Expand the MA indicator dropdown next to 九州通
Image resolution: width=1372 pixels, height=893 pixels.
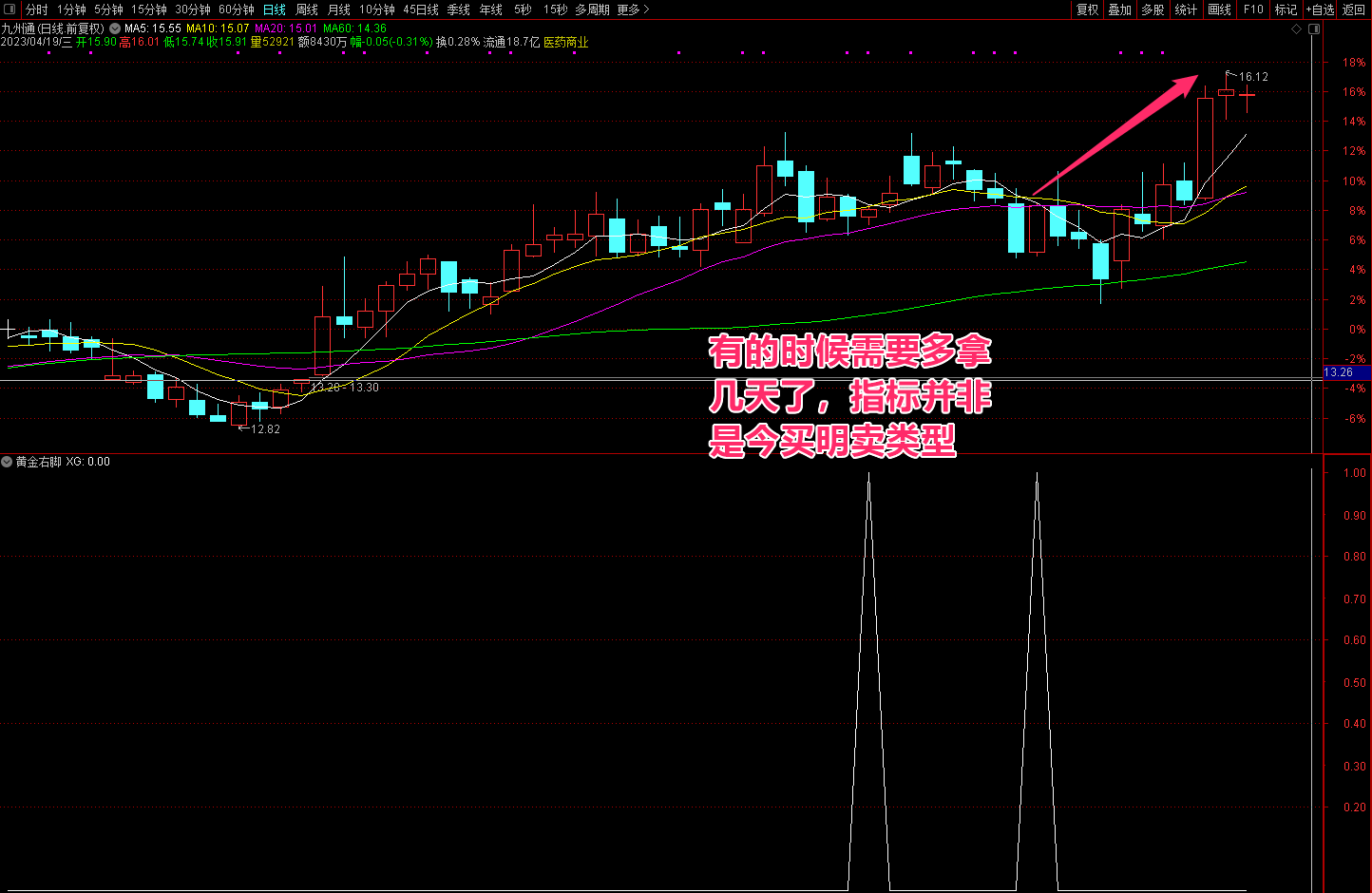coord(115,28)
